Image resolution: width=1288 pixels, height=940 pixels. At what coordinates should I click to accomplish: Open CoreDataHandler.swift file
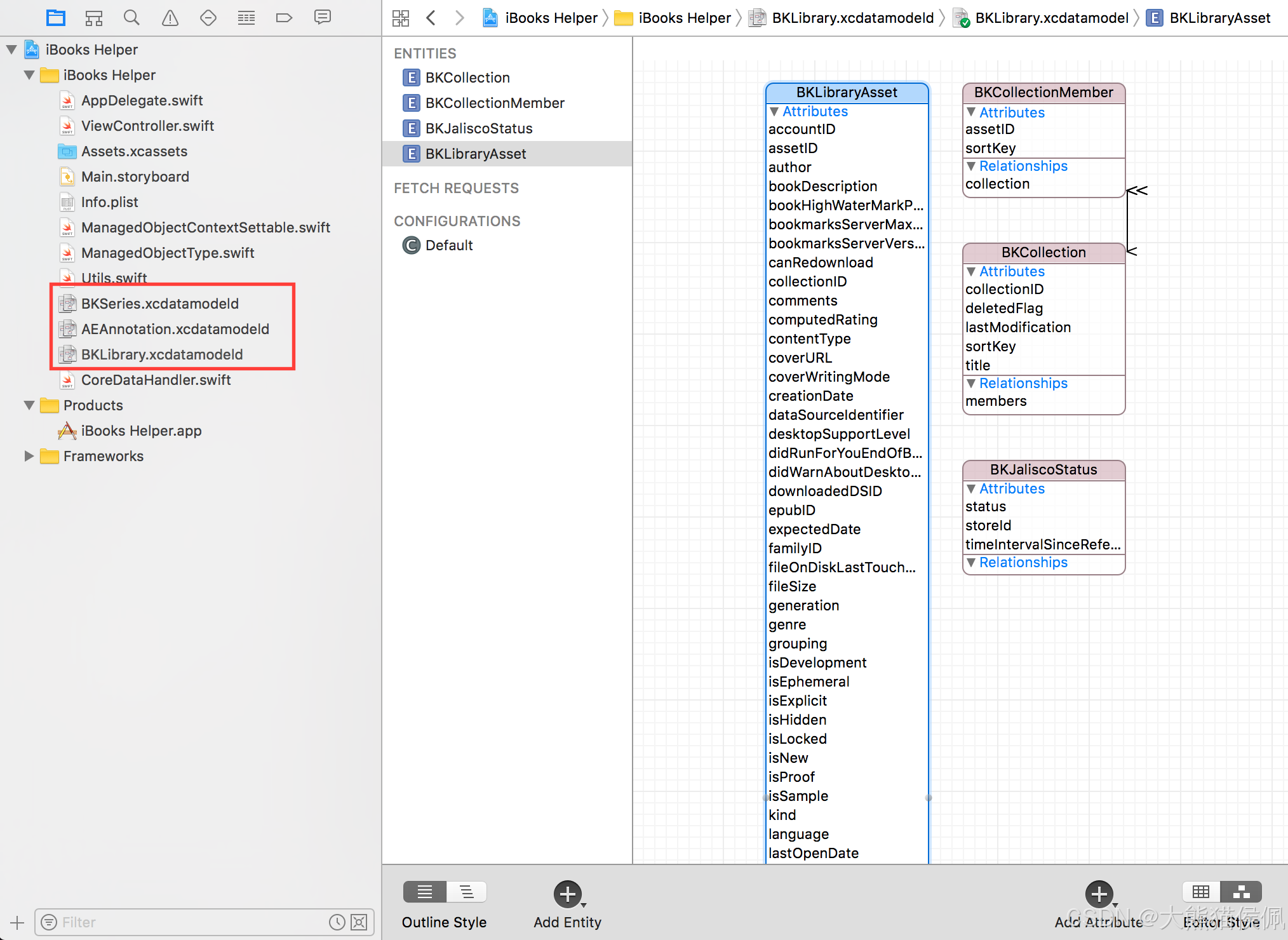156,380
